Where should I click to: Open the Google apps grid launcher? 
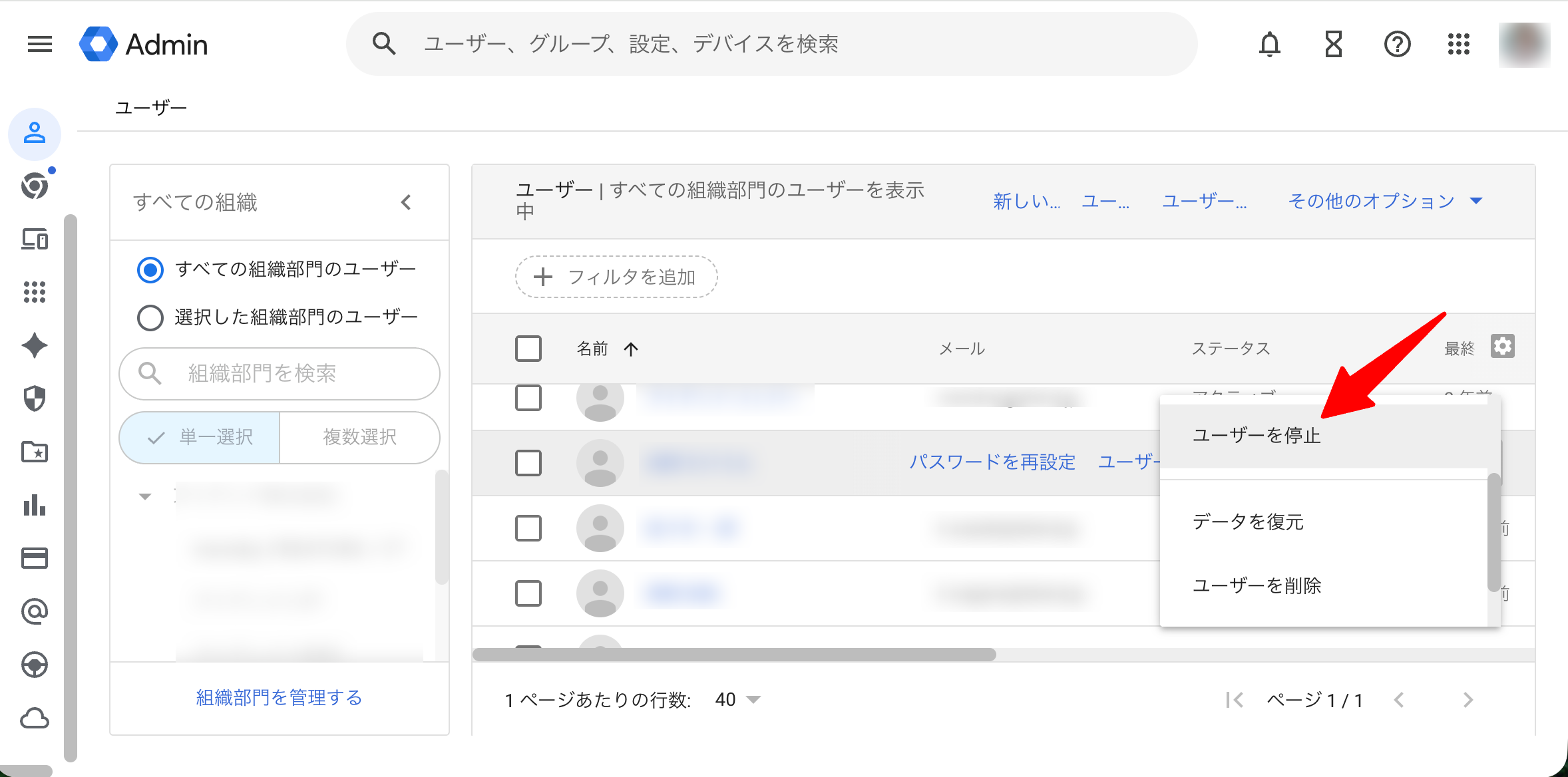pos(1458,44)
